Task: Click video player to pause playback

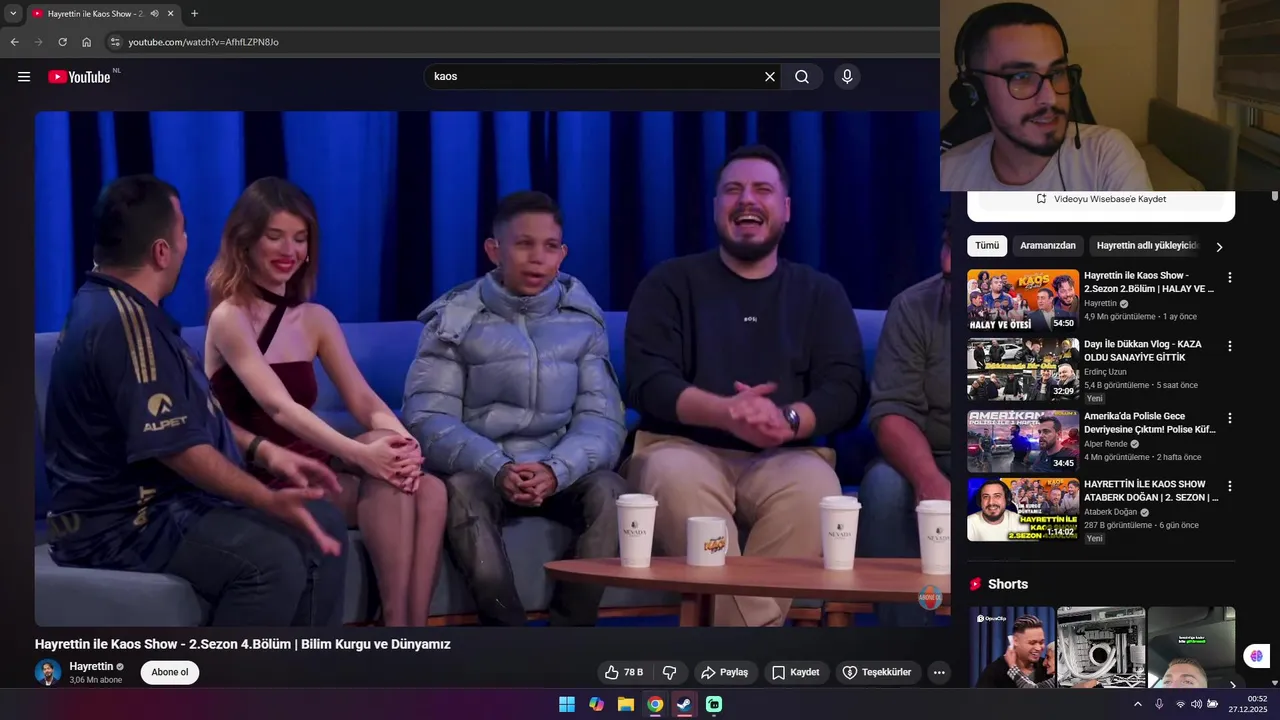Action: click(492, 369)
